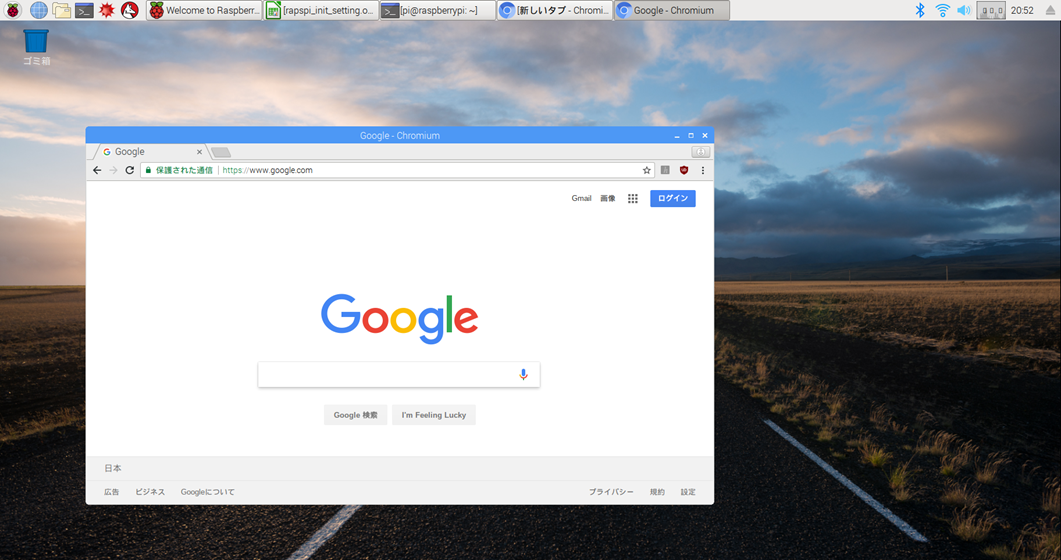Open the プライバシー footer link
1061x560 pixels.
pos(611,492)
